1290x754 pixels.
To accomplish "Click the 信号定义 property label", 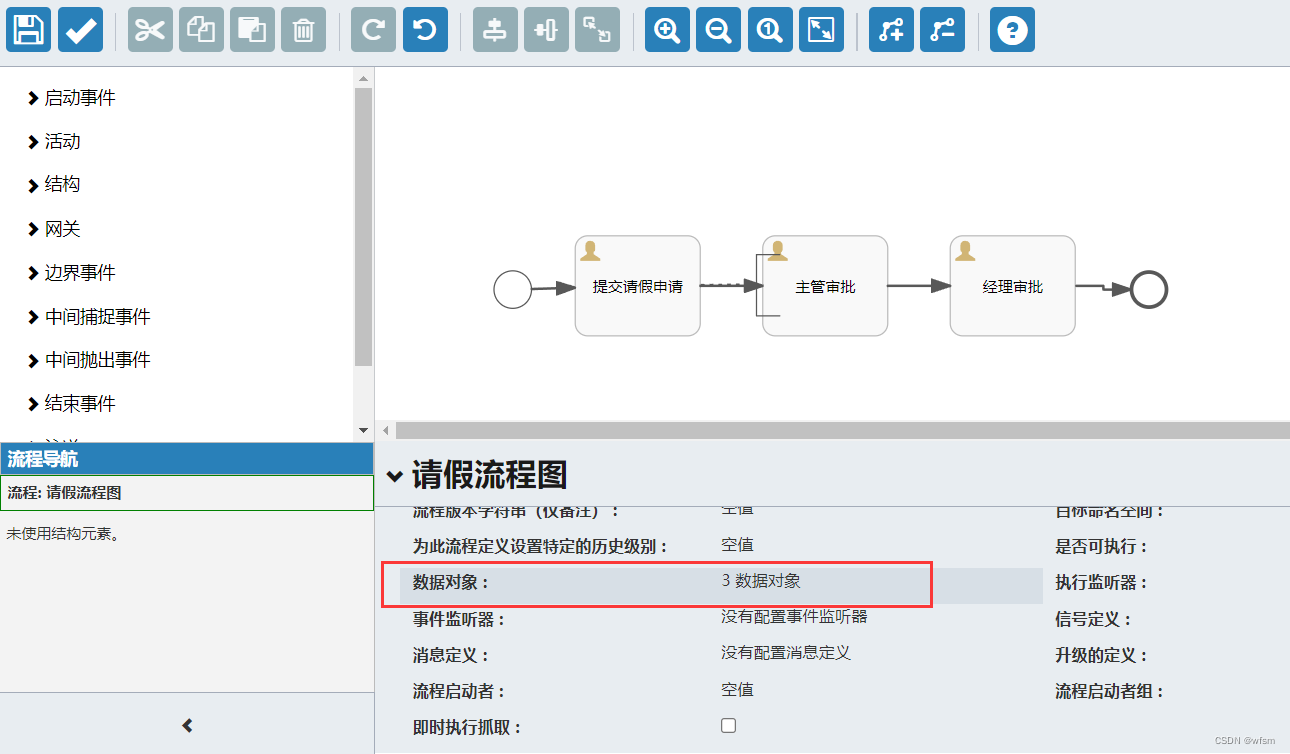I will 1093,620.
